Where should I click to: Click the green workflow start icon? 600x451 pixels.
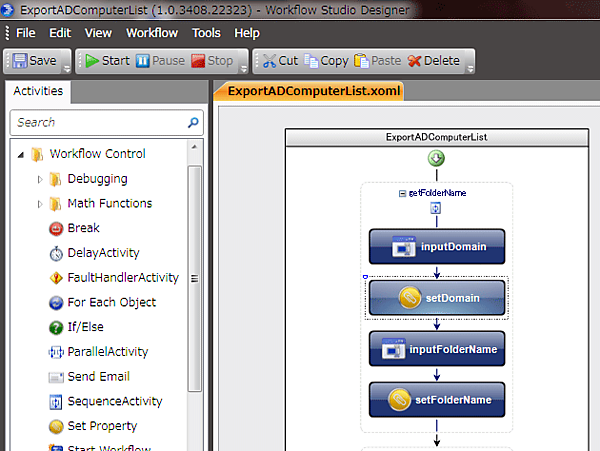(436, 158)
